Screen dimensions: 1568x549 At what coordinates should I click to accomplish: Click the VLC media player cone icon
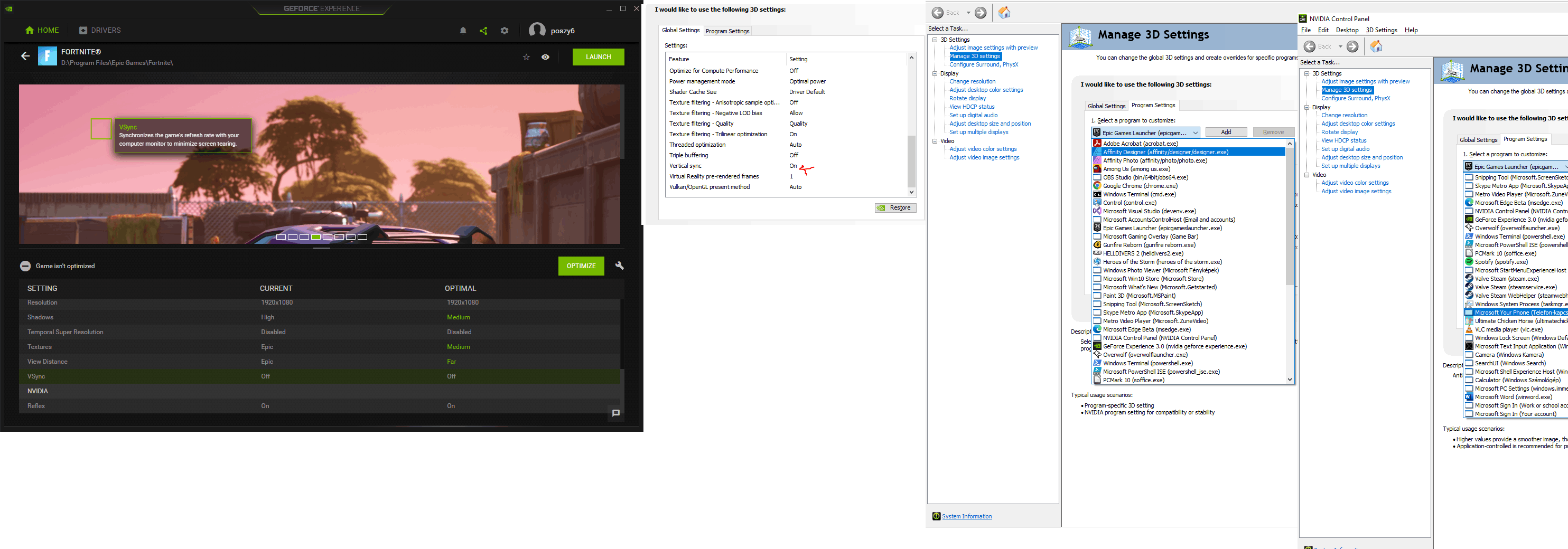point(1469,329)
